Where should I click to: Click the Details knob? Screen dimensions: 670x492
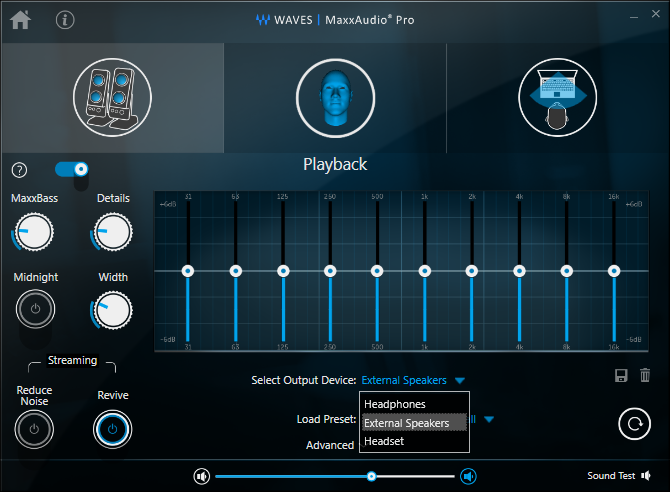coord(113,232)
